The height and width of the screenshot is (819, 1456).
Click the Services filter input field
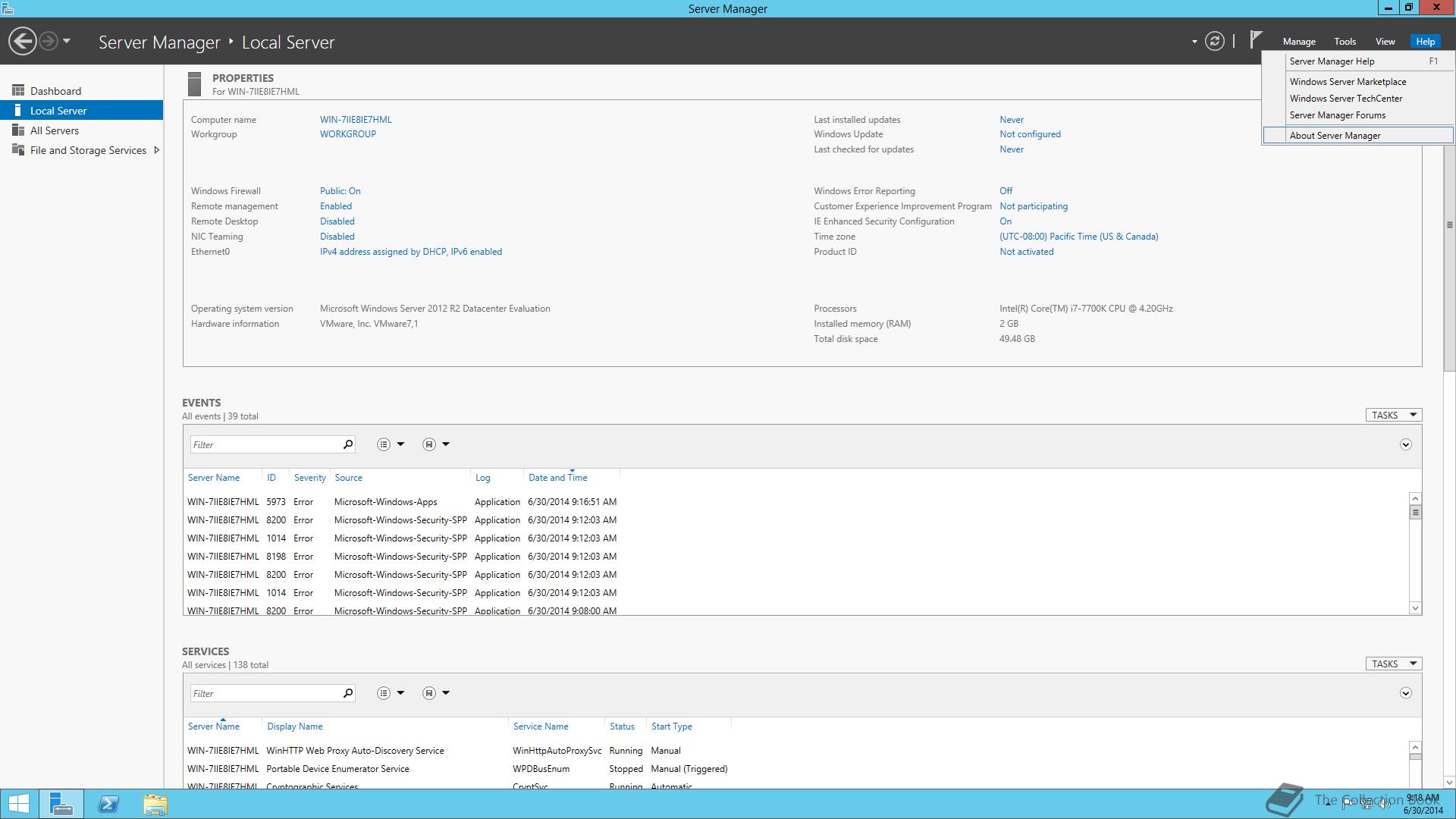[x=265, y=693]
